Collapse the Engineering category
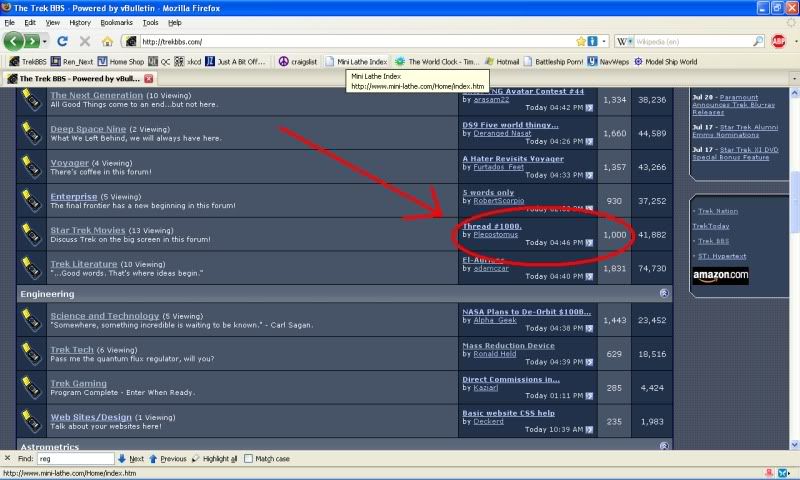800x480 pixels. point(664,293)
